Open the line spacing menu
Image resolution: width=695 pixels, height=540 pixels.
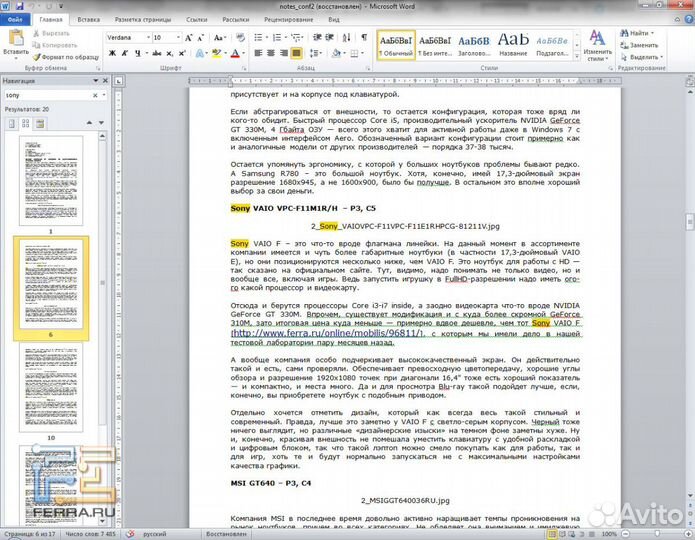[316, 54]
